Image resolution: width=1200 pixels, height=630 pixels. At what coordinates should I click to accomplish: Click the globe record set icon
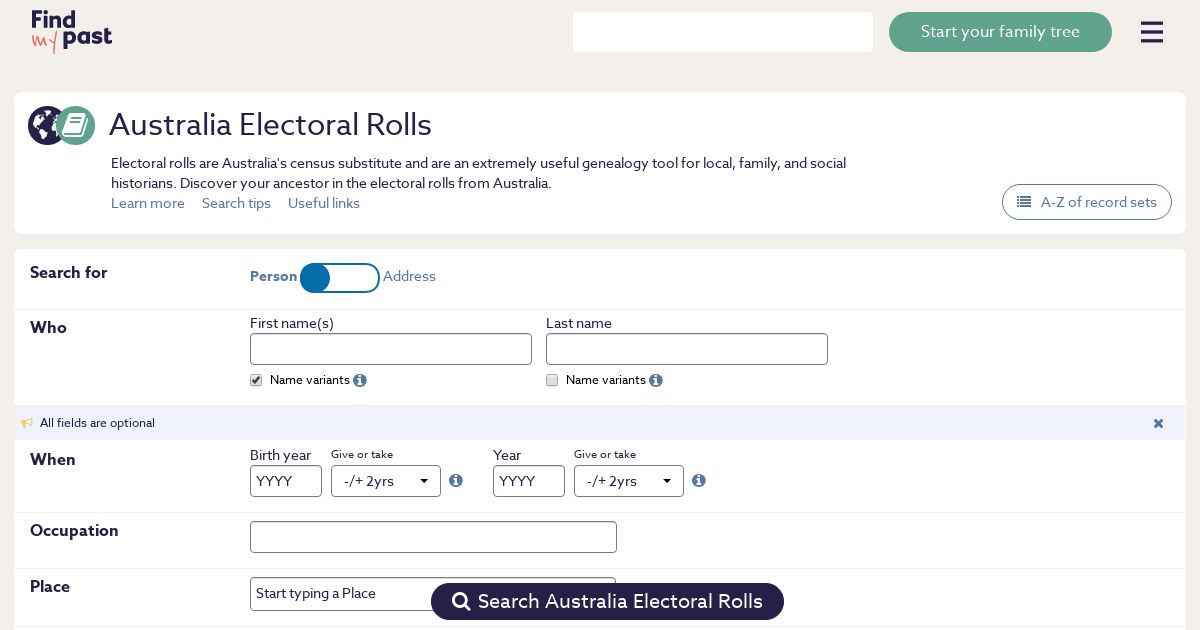point(45,126)
